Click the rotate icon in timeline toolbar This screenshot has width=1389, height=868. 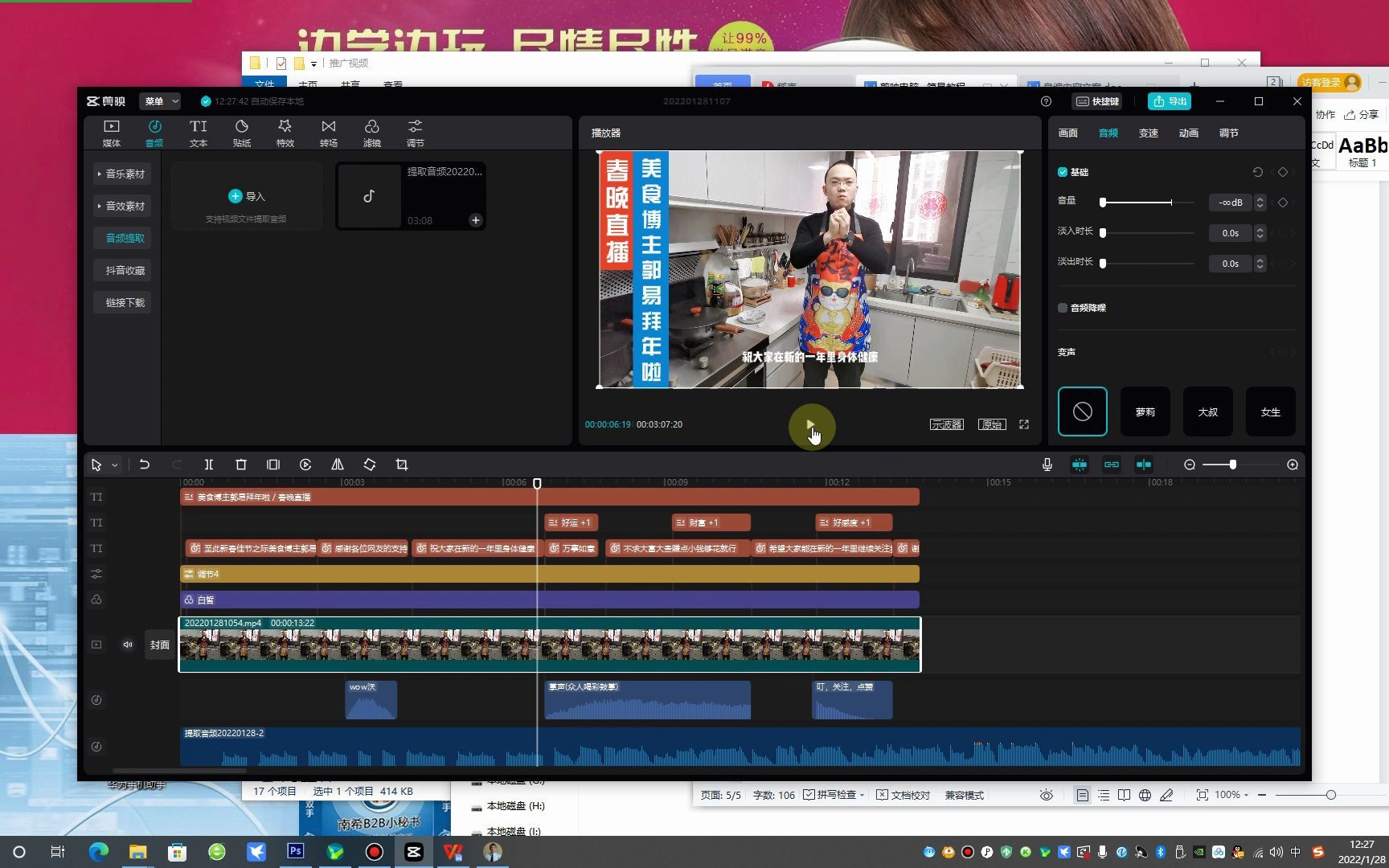coord(370,465)
